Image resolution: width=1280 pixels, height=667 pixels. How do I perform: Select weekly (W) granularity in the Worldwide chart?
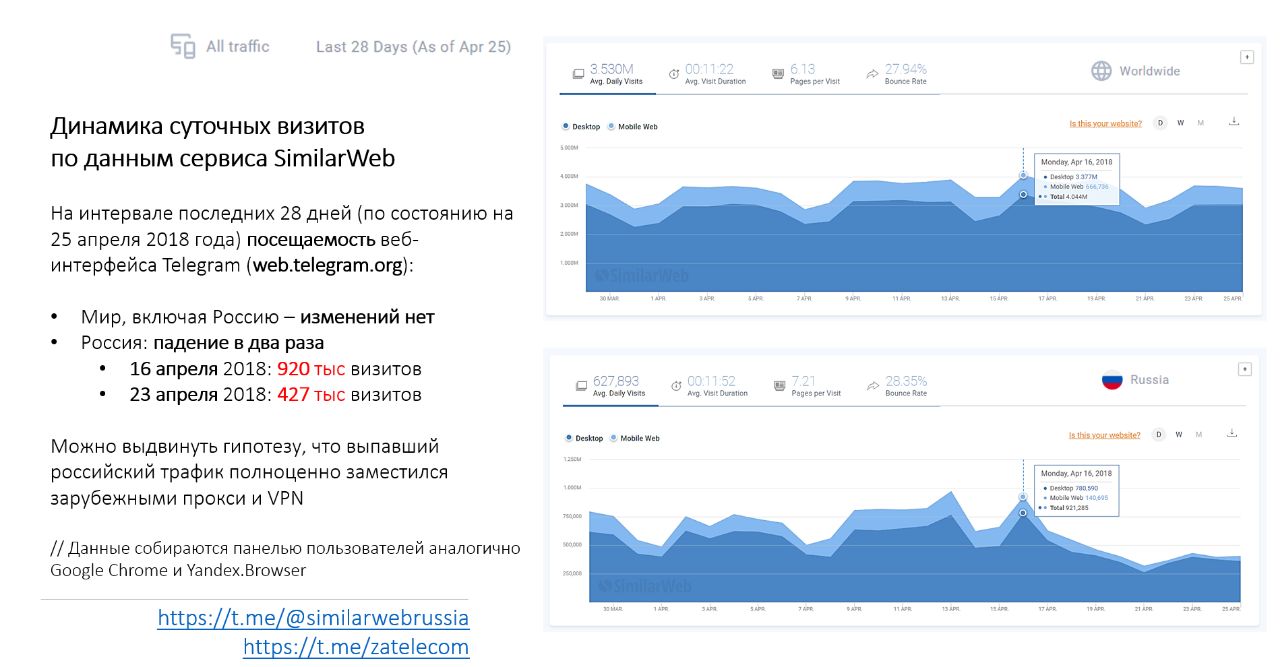[x=1181, y=123]
